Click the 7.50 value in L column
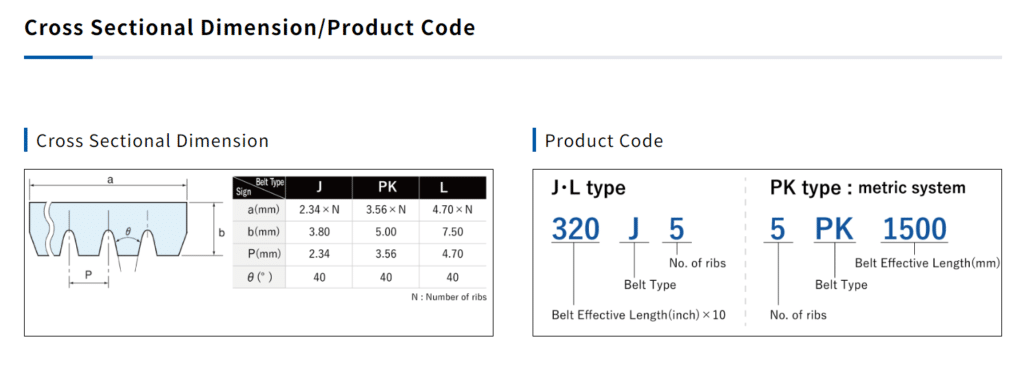The height and width of the screenshot is (377, 1024). [x=453, y=233]
